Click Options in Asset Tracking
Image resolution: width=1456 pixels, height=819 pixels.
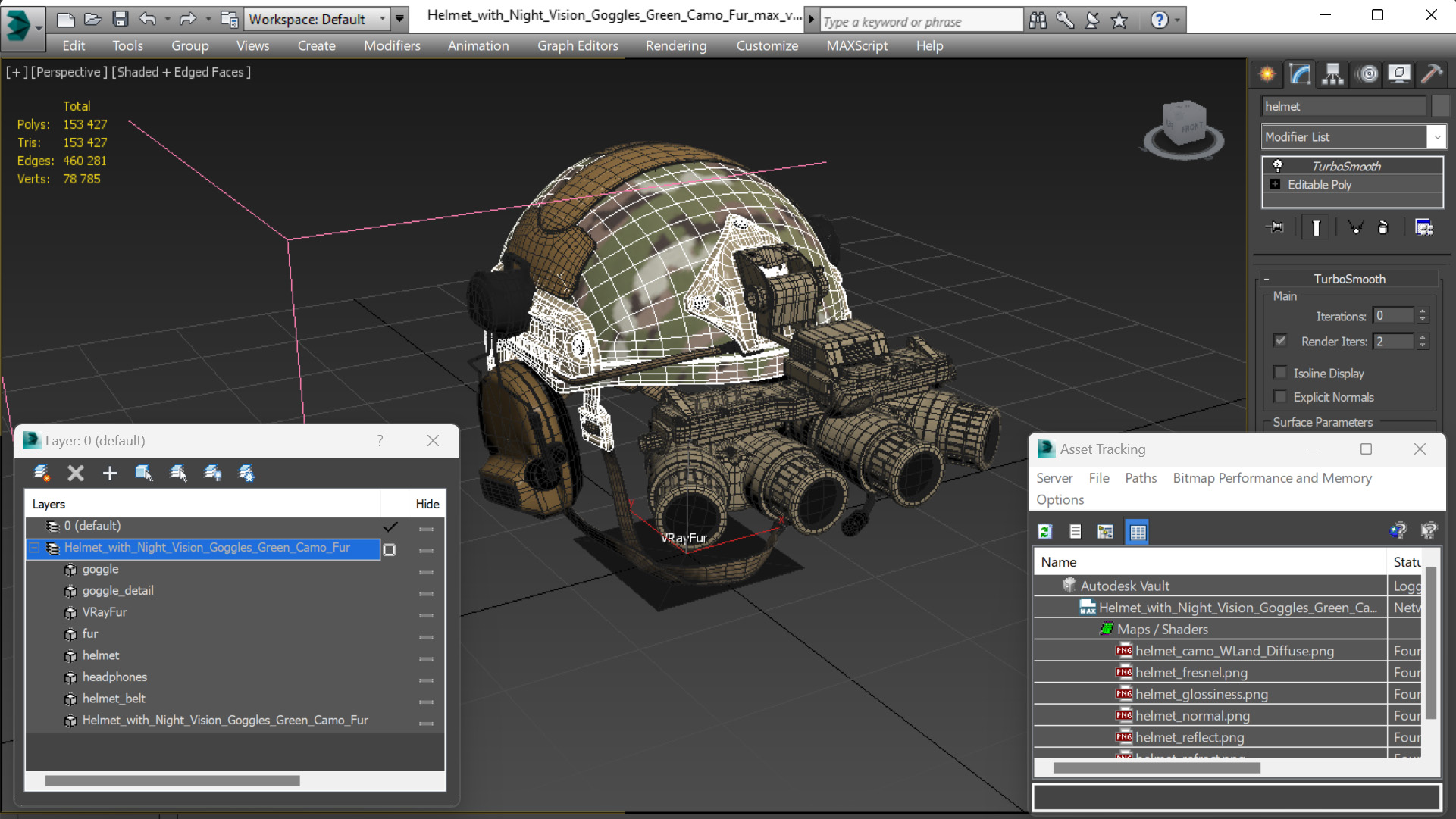[1060, 499]
